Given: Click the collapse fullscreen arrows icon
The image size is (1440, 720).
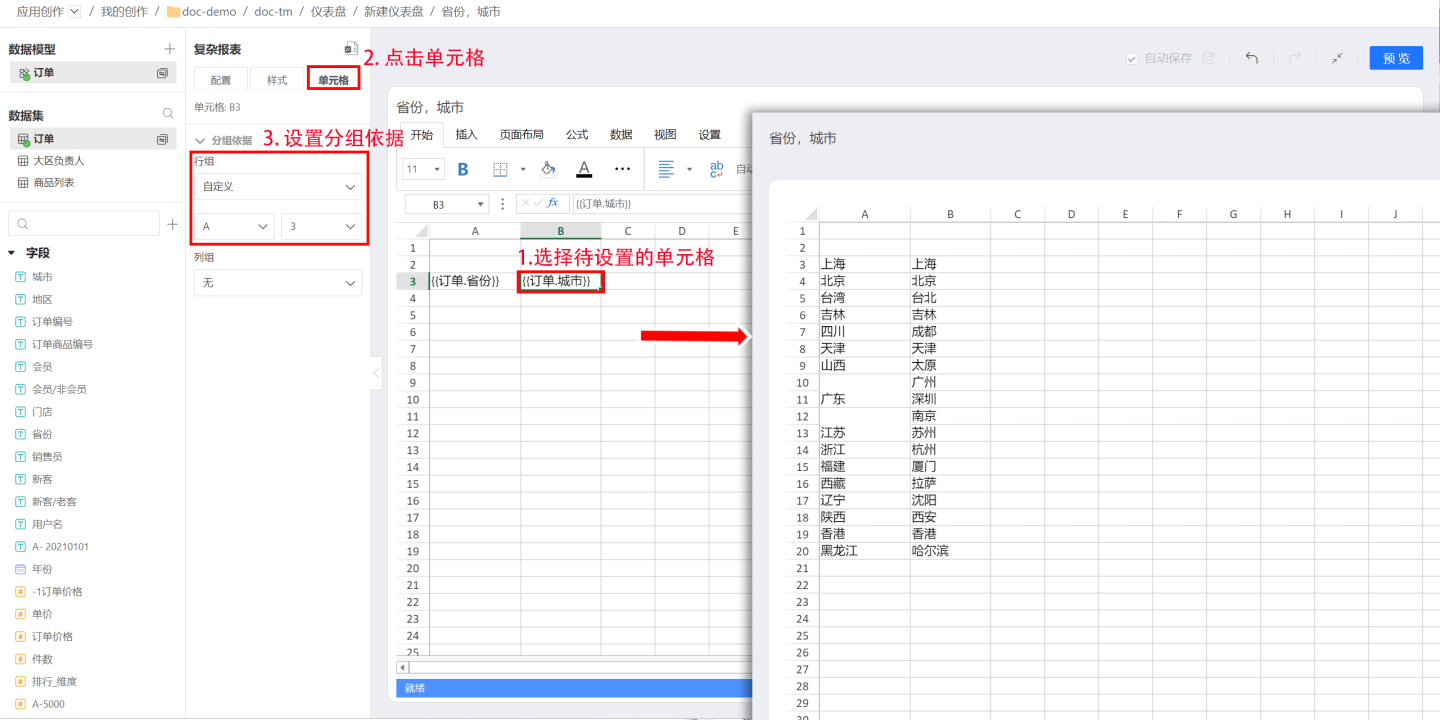Looking at the screenshot, I should coord(1337,58).
